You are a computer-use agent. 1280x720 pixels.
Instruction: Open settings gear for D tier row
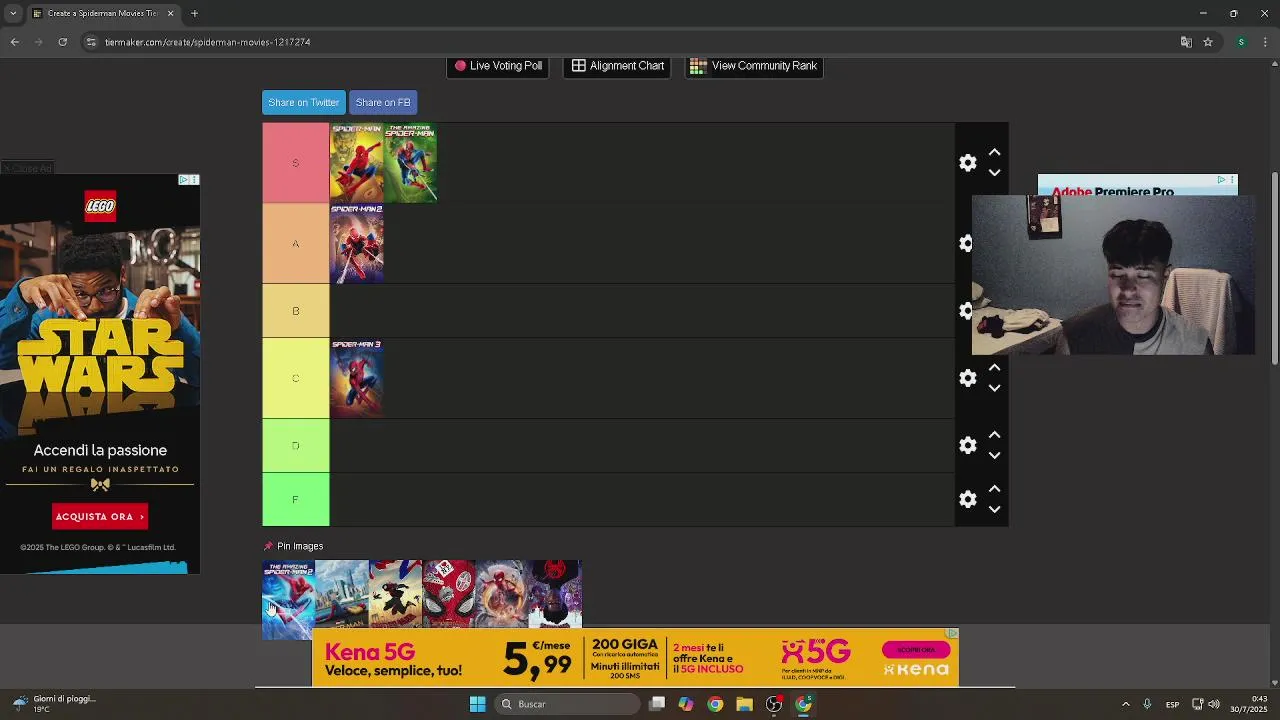click(x=967, y=445)
